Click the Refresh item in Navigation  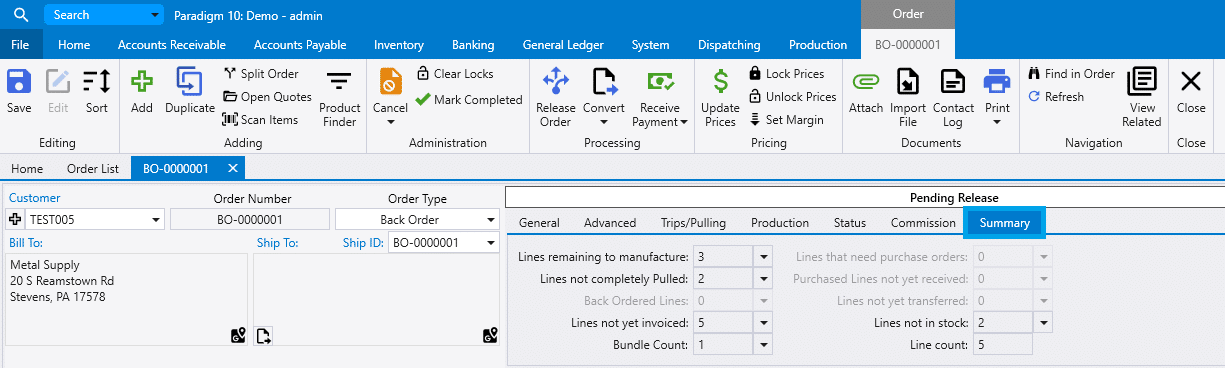click(1056, 97)
